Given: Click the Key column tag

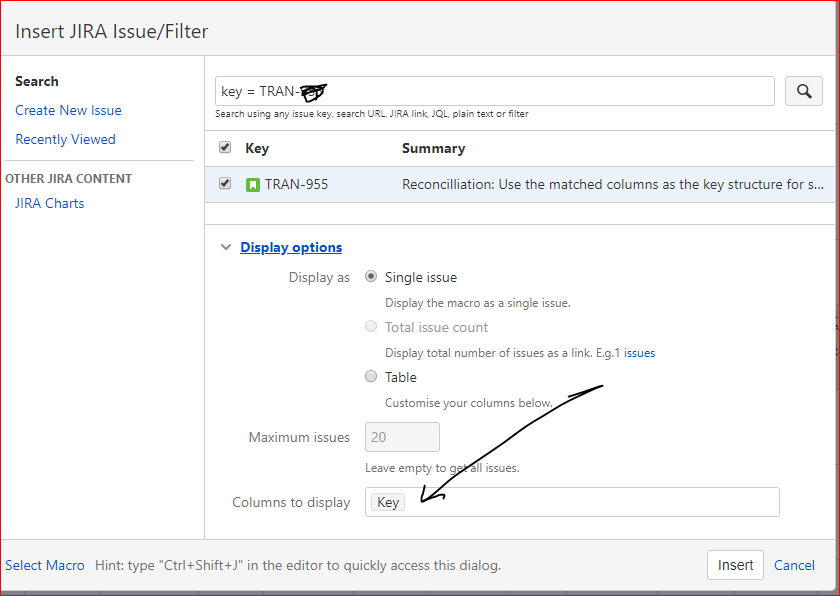Looking at the screenshot, I should click(x=388, y=502).
